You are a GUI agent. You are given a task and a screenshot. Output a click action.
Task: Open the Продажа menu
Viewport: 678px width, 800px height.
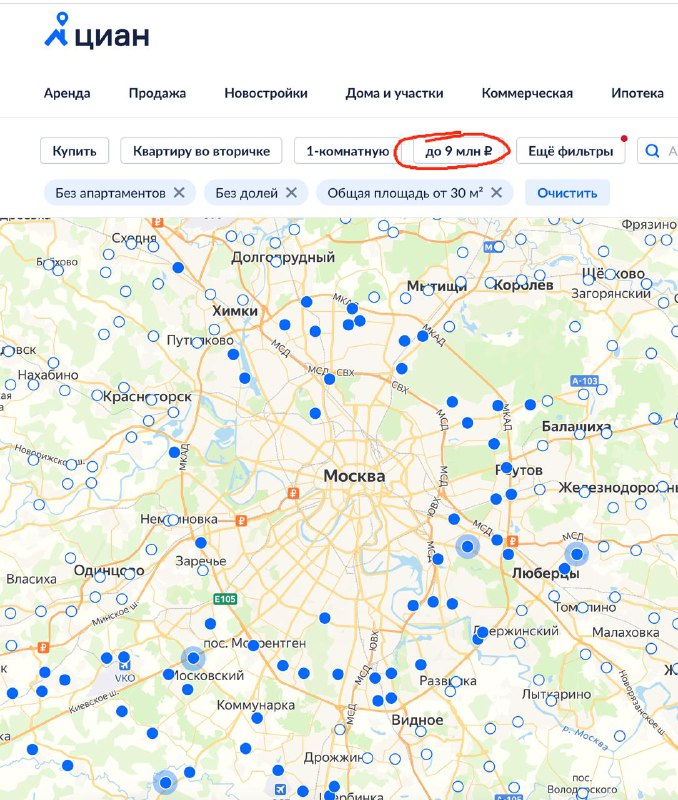pyautogui.click(x=157, y=93)
